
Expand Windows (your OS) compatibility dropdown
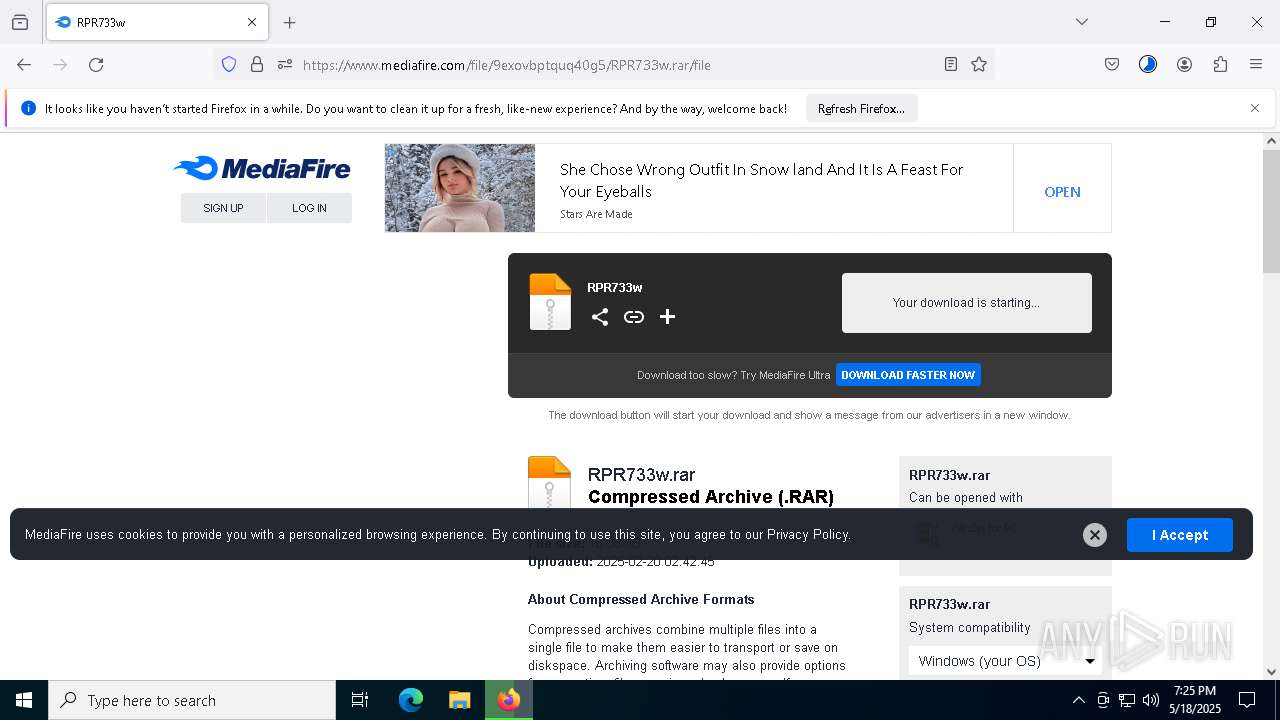coord(1007,661)
